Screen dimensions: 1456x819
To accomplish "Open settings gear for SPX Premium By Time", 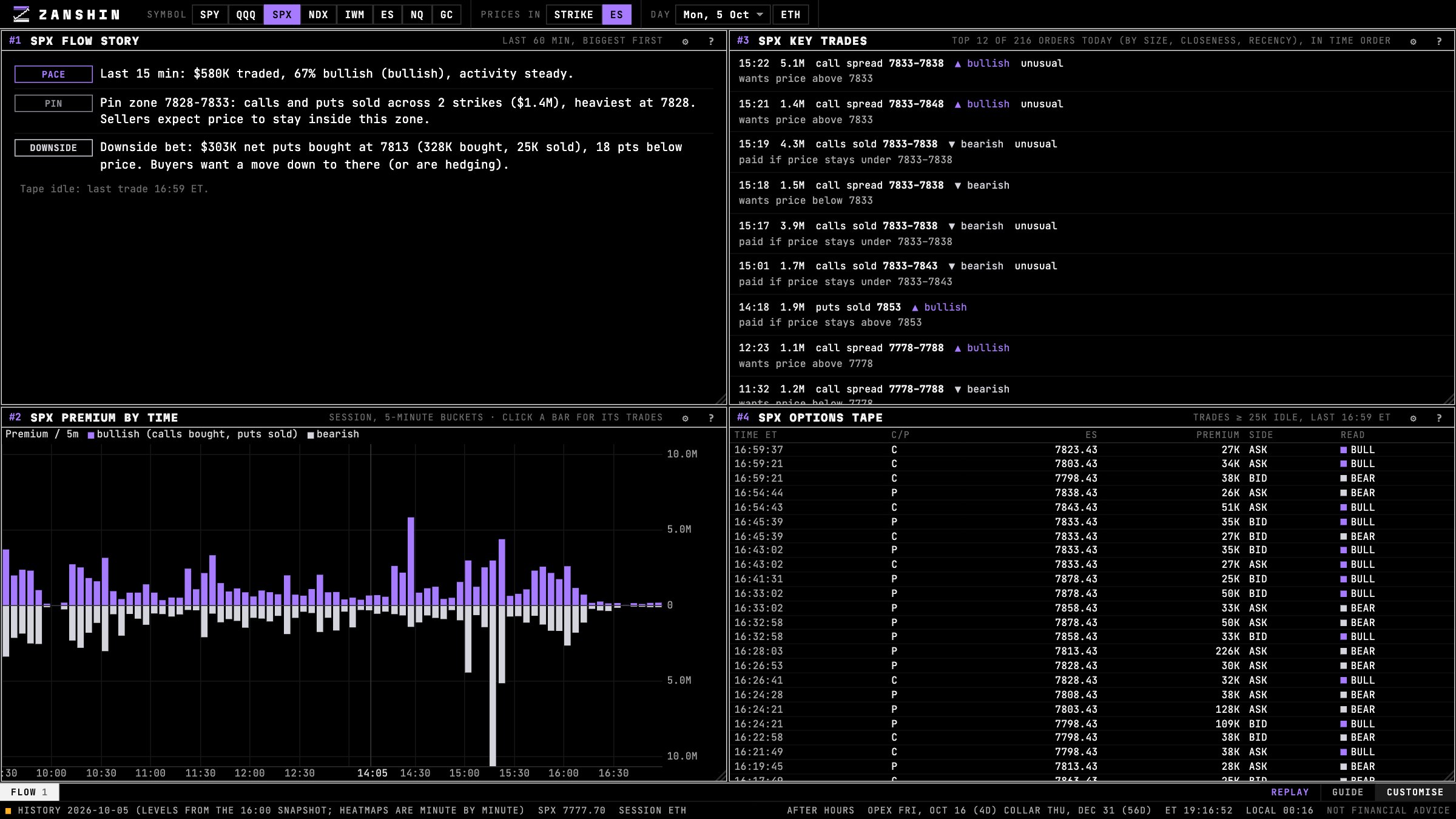I will point(686,418).
